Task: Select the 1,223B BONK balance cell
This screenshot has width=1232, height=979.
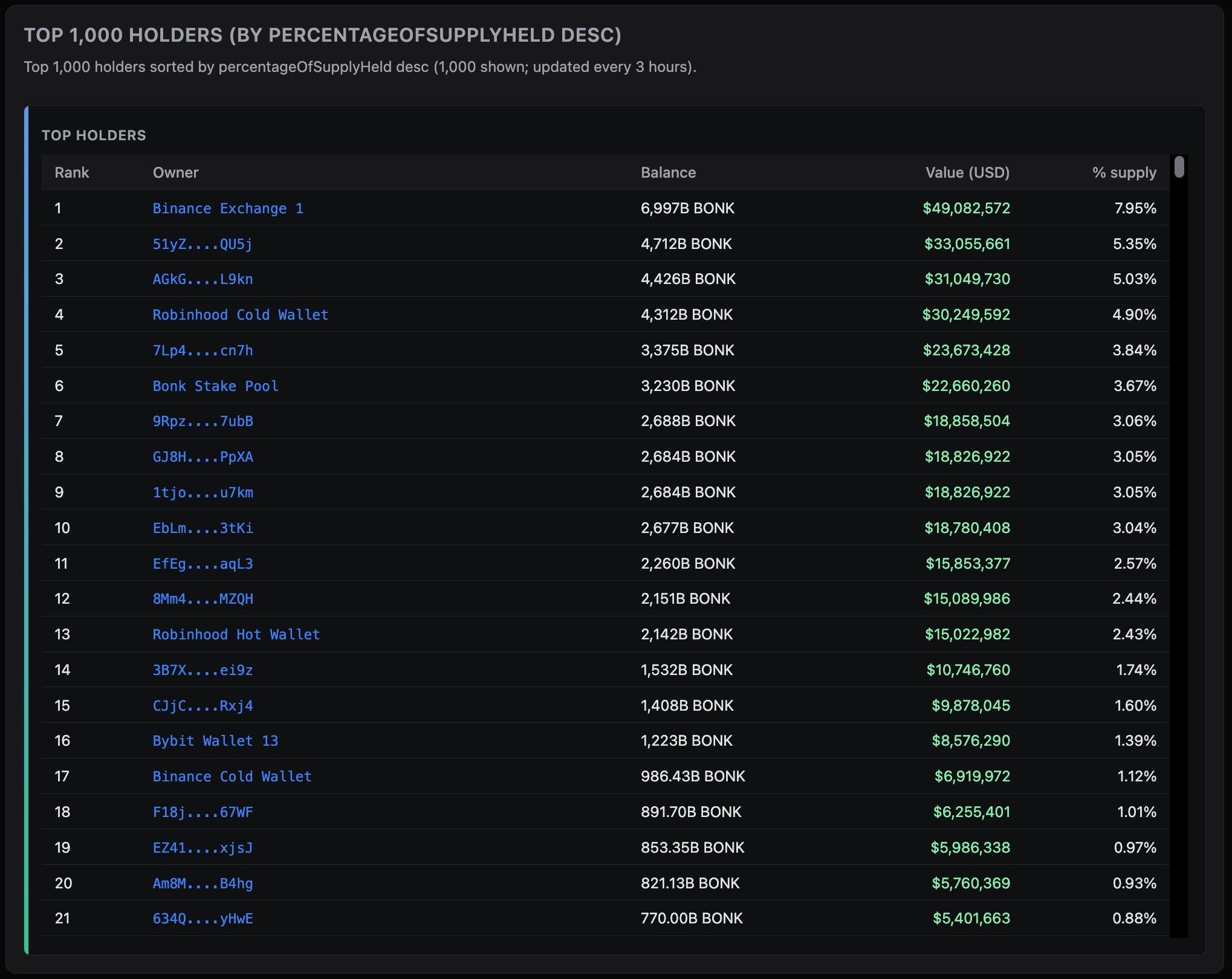Action: pyautogui.click(x=687, y=741)
